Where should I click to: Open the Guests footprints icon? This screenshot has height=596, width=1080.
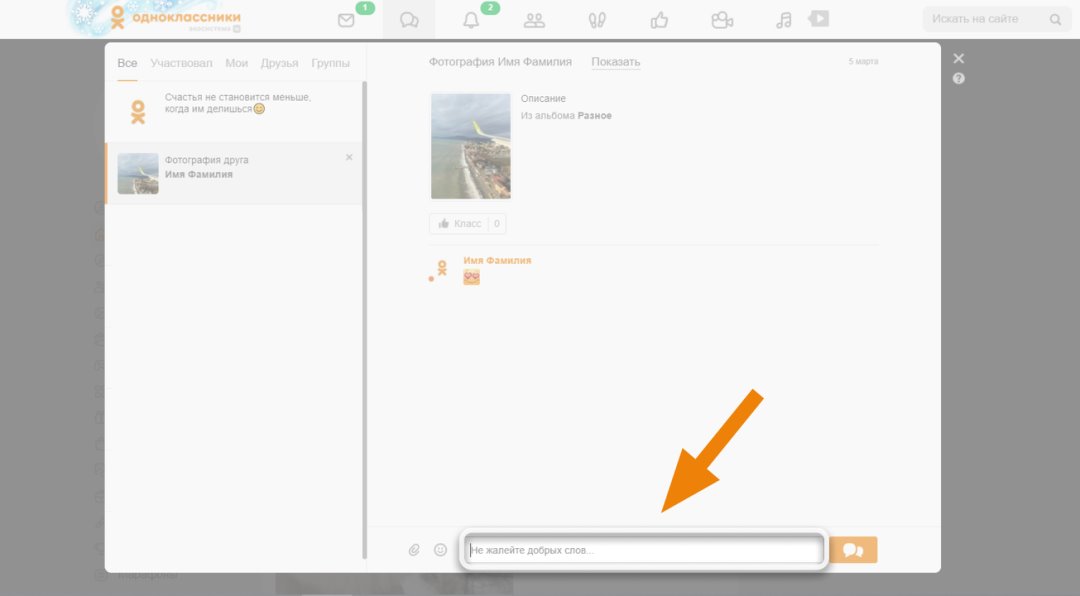click(x=597, y=20)
